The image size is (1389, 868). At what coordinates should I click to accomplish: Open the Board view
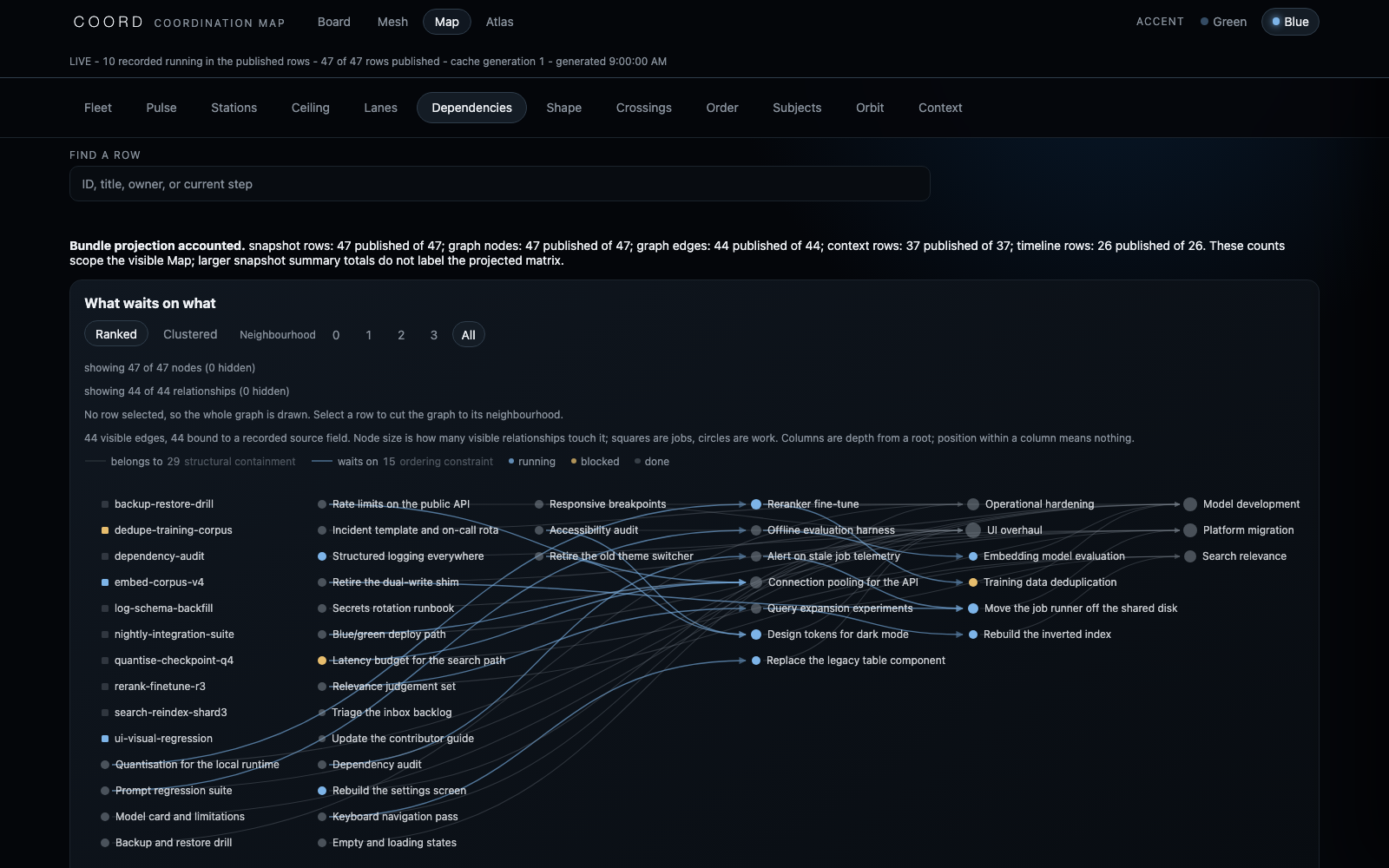(334, 22)
